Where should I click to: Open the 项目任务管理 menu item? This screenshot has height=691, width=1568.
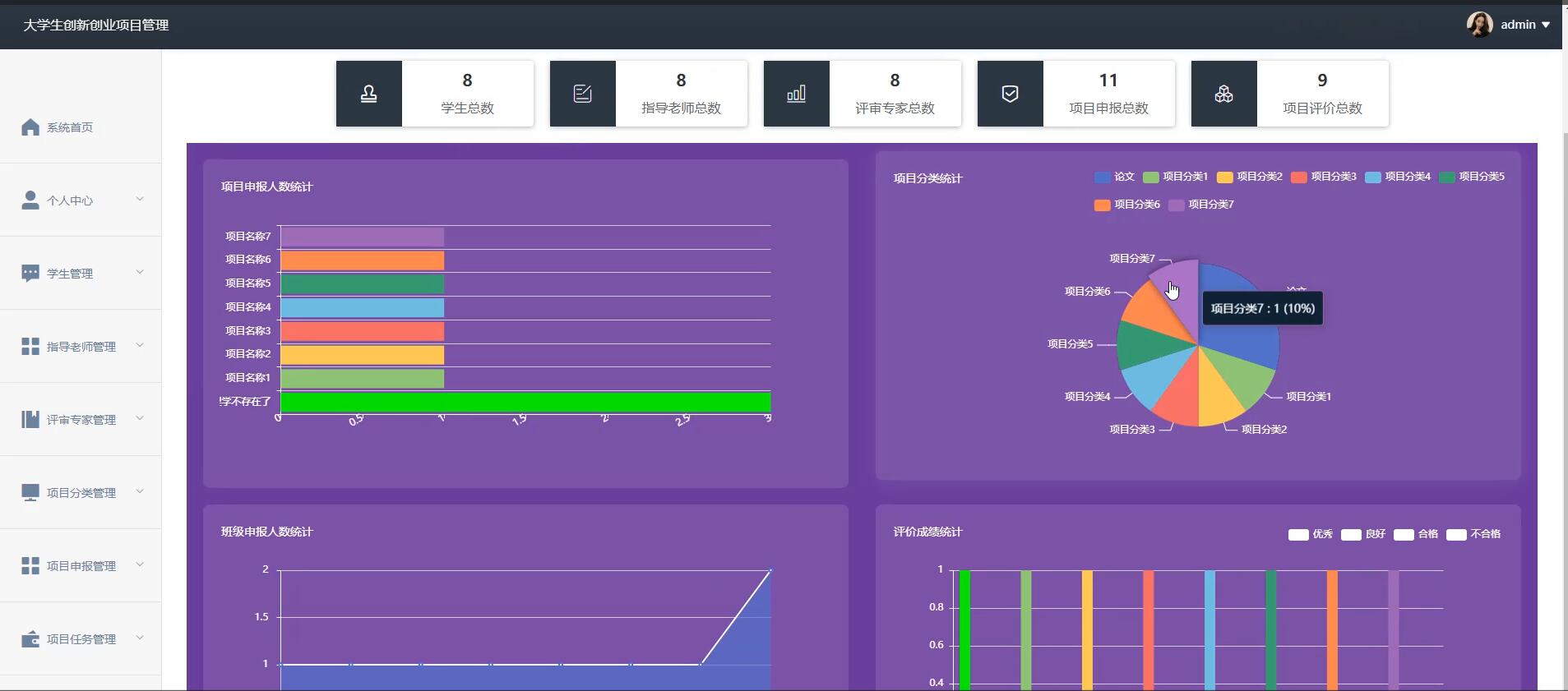[x=81, y=639]
